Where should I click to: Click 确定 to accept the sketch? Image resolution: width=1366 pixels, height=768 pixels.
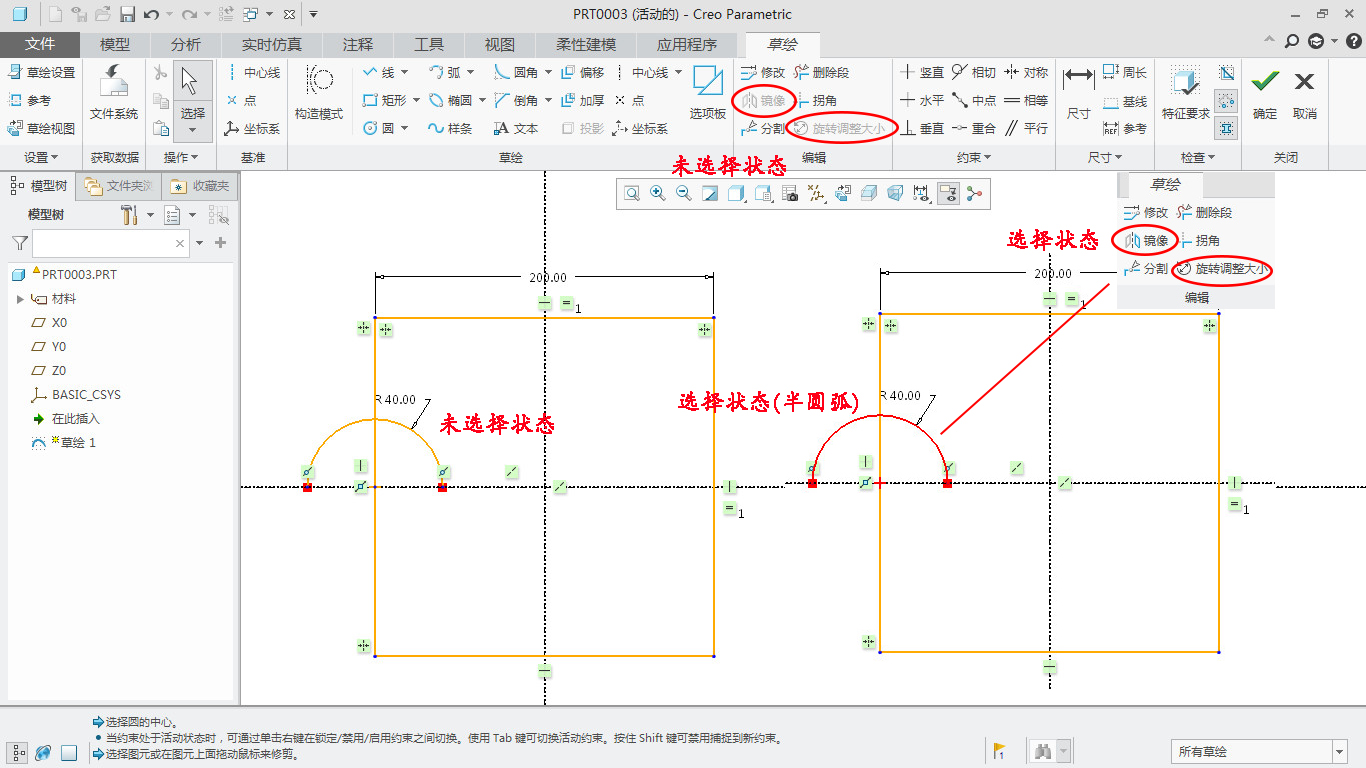point(1265,94)
